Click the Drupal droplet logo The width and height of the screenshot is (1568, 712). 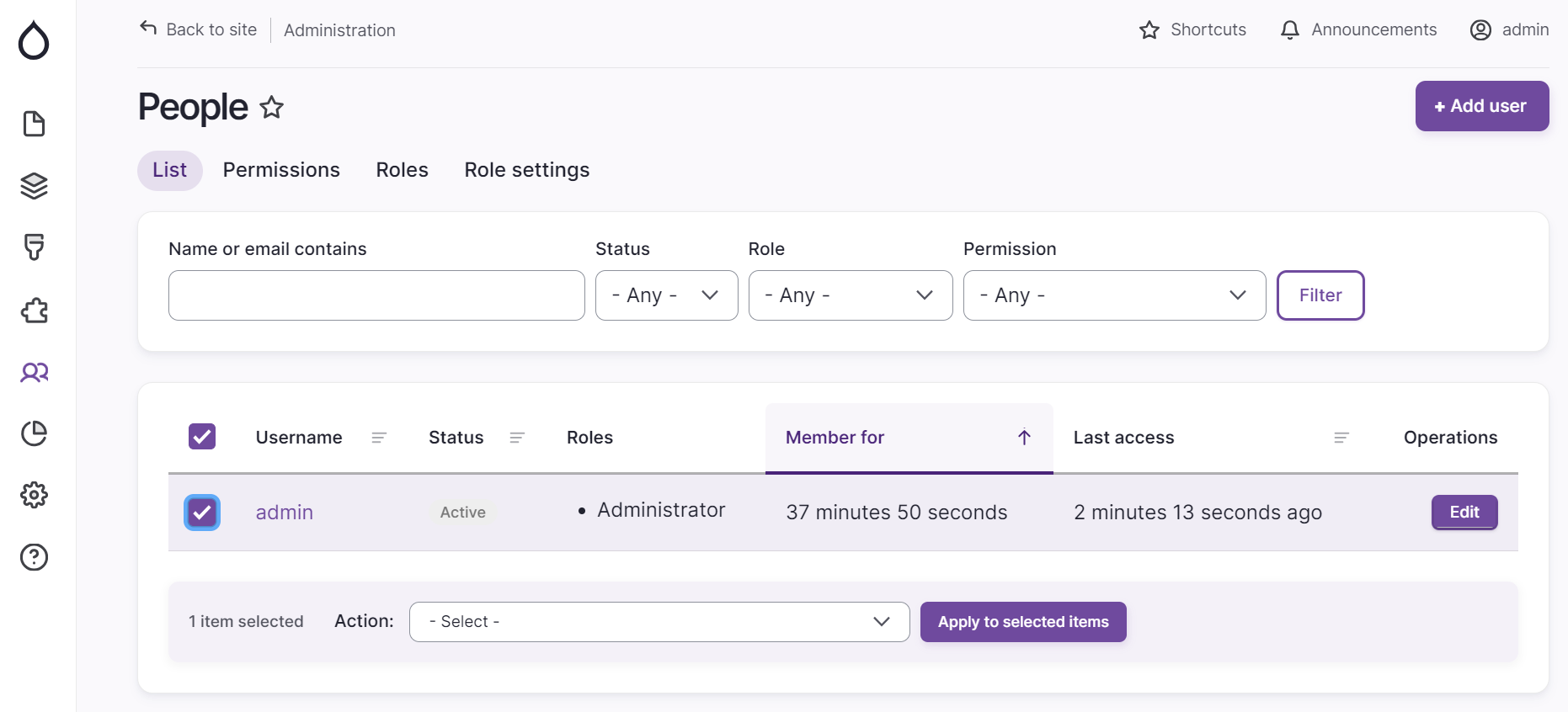[34, 40]
